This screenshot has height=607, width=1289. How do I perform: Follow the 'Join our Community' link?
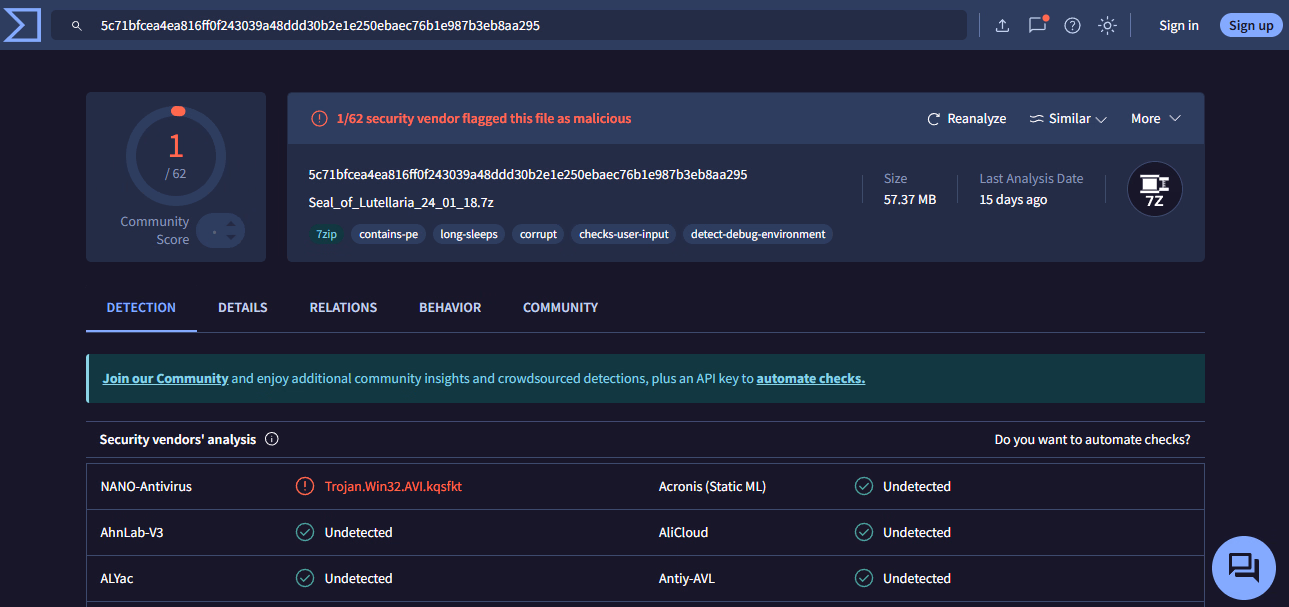(x=166, y=379)
